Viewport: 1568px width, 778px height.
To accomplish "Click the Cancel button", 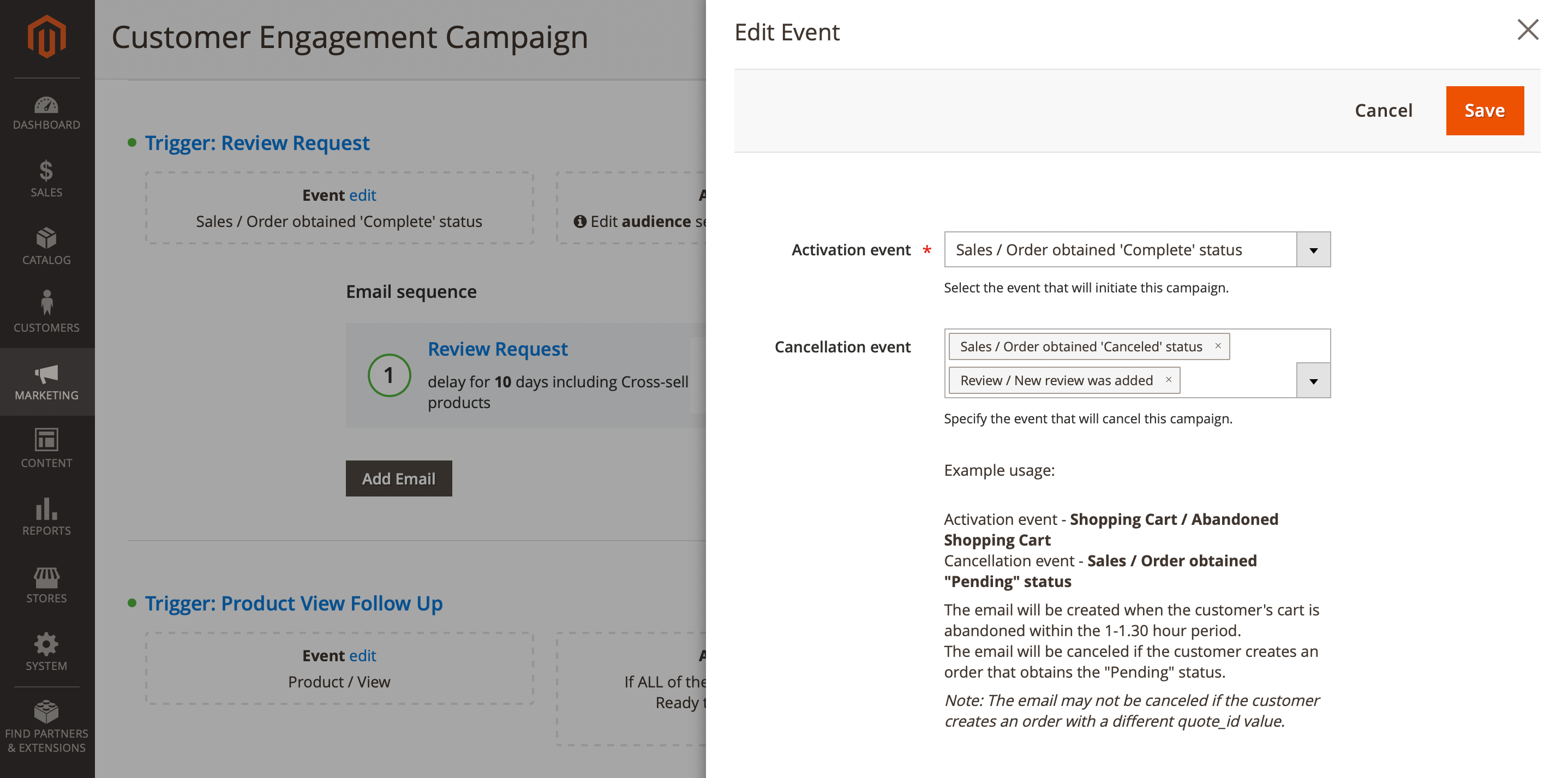I will 1383,110.
